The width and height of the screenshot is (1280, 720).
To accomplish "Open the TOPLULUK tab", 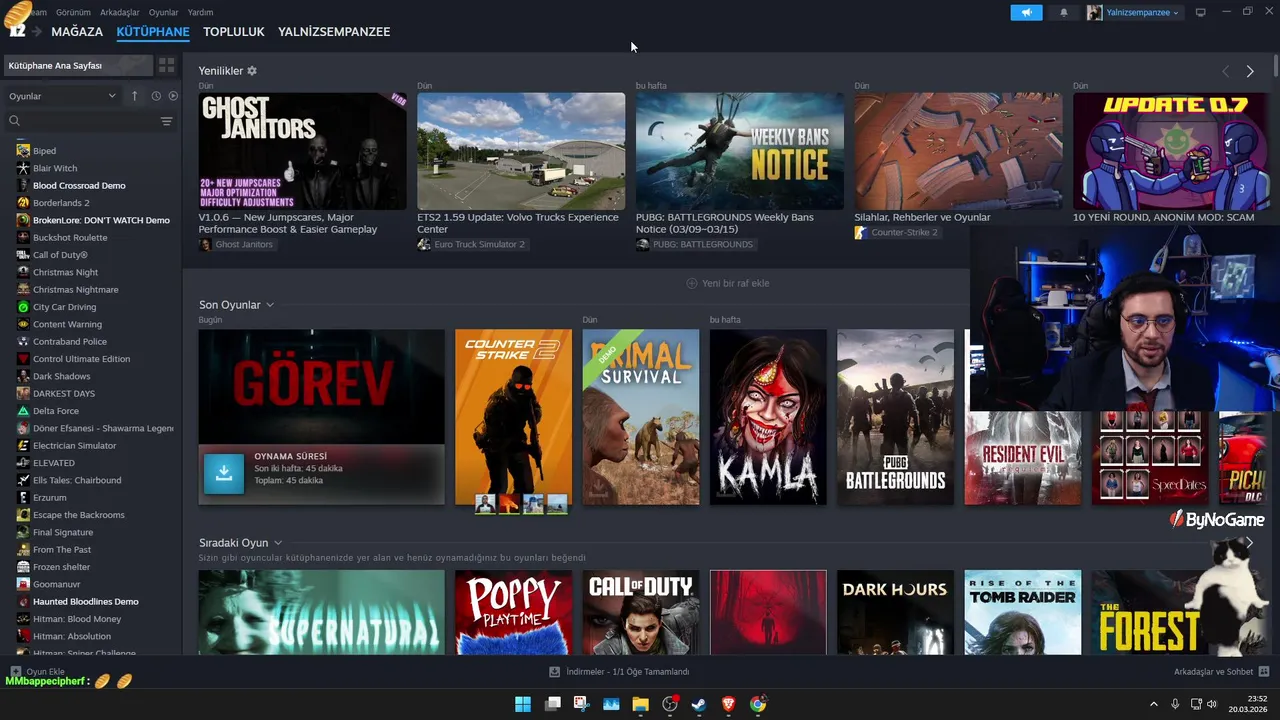I will click(234, 32).
